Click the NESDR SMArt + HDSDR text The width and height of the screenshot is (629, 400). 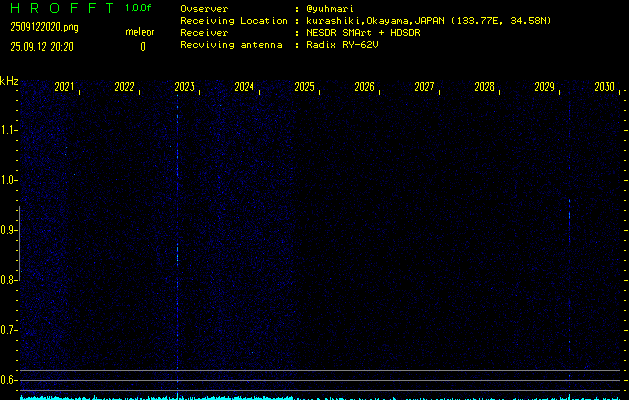click(363, 33)
